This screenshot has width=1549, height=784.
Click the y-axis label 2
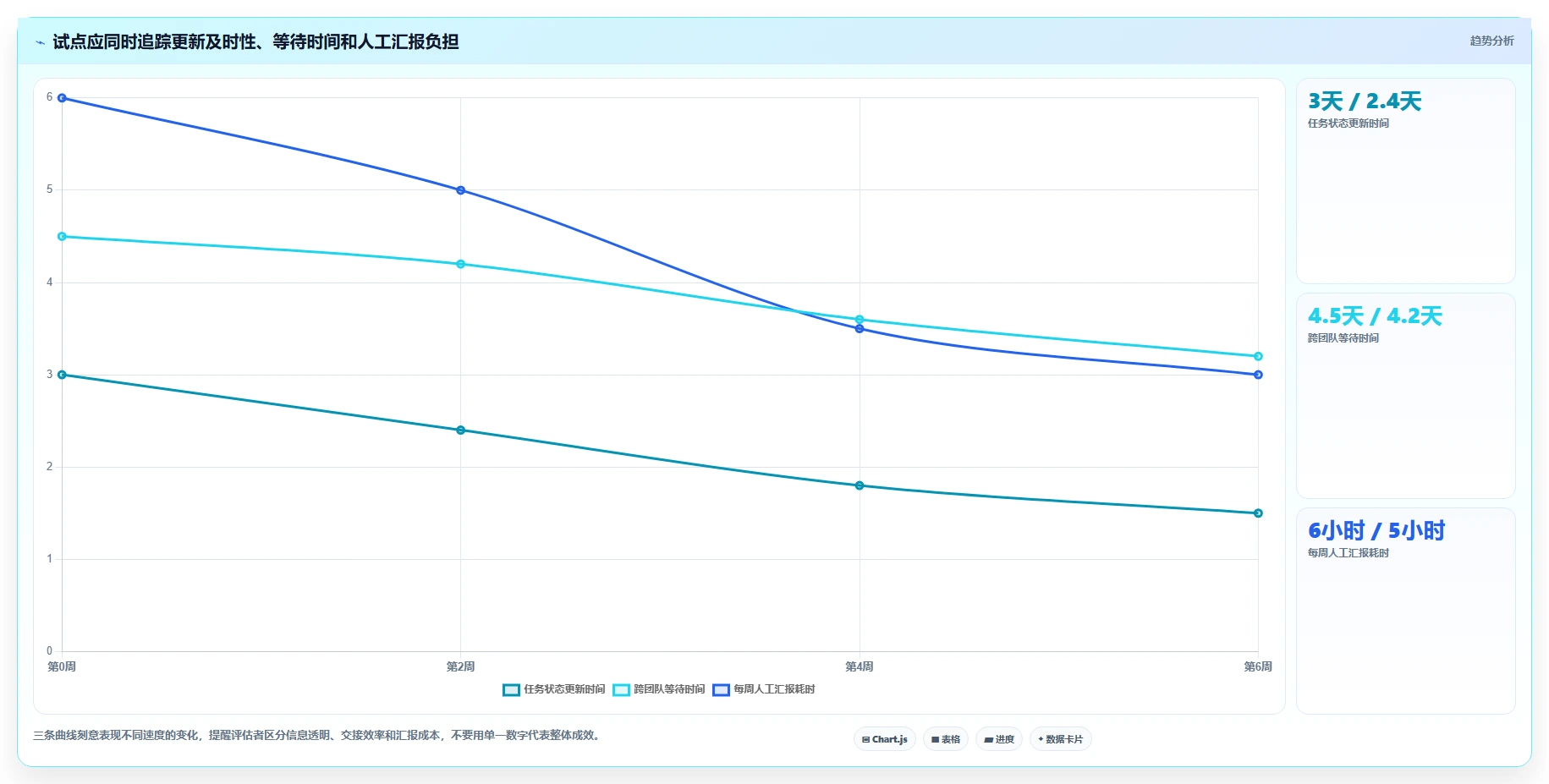click(x=49, y=467)
